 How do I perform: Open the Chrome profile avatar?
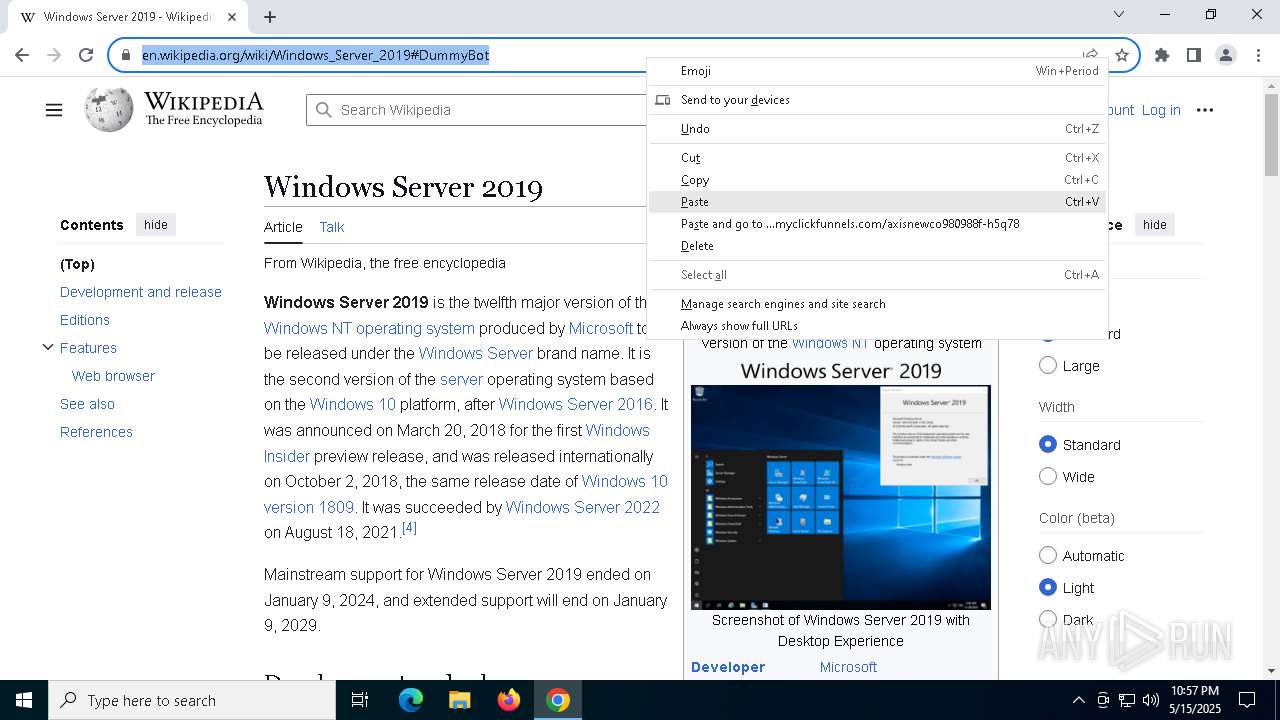coord(1226,55)
